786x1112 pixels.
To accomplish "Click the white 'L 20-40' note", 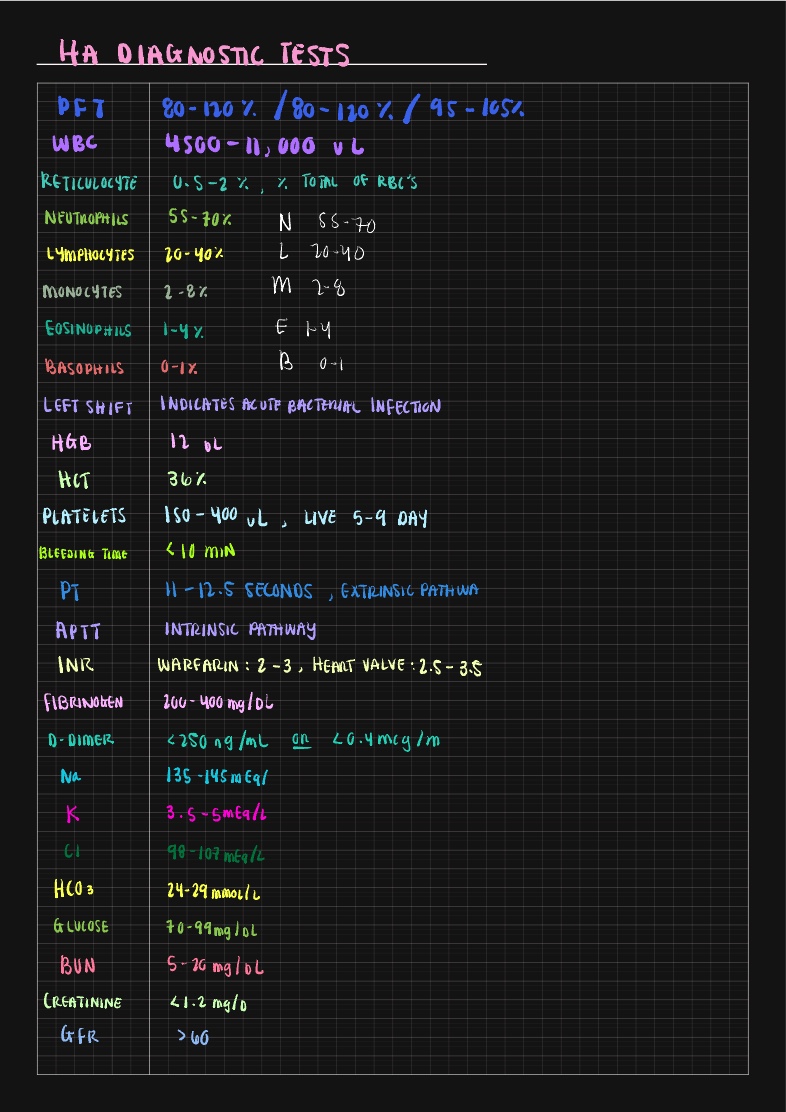I will click(x=322, y=252).
